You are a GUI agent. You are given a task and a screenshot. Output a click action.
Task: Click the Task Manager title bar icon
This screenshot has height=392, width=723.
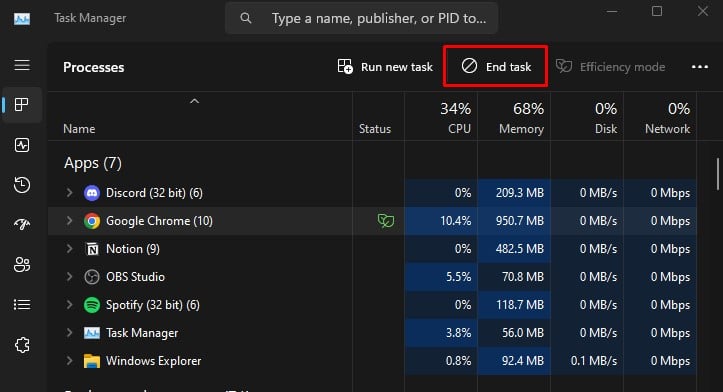pyautogui.click(x=22, y=18)
